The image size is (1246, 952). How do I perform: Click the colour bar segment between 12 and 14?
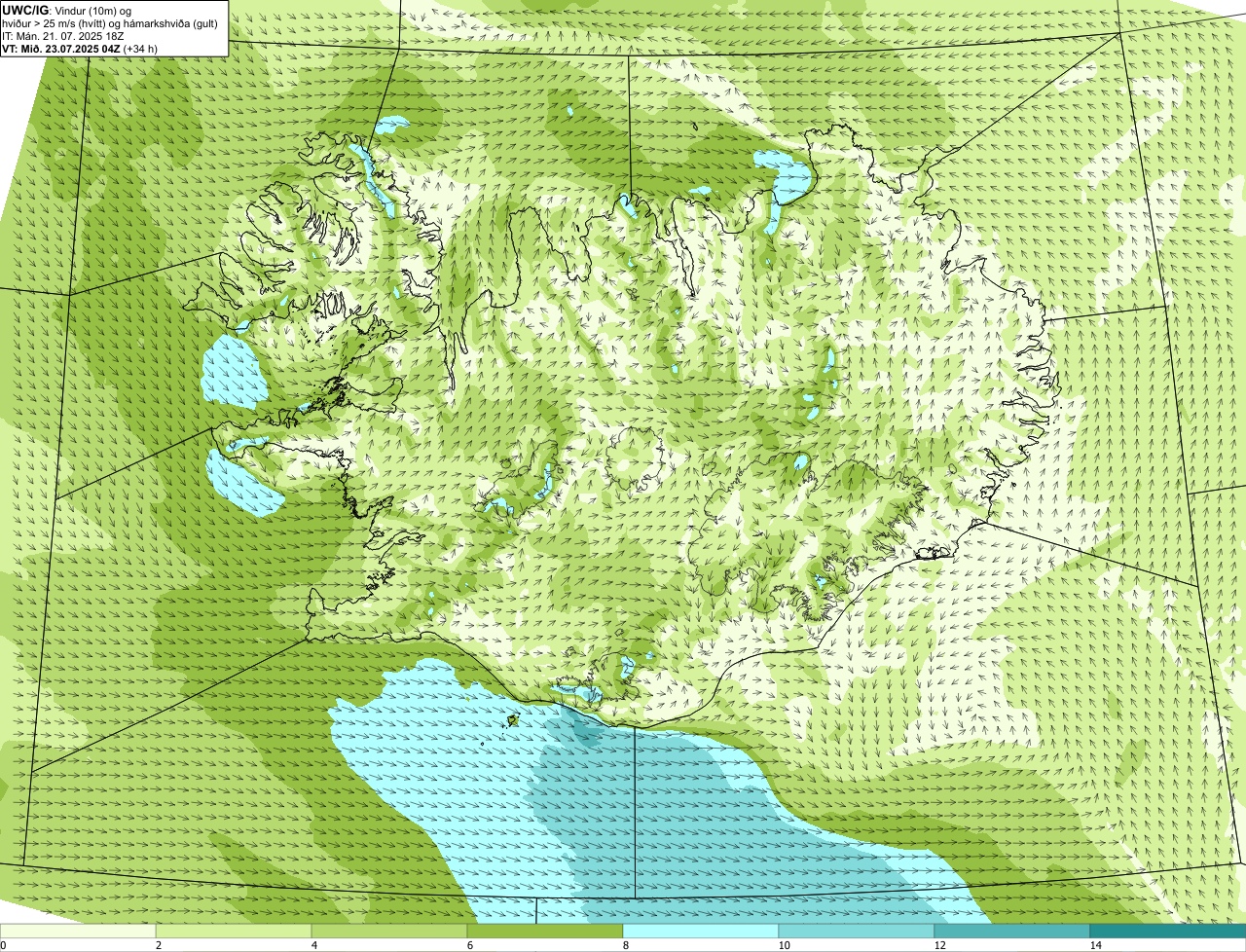pyautogui.click(x=1012, y=931)
